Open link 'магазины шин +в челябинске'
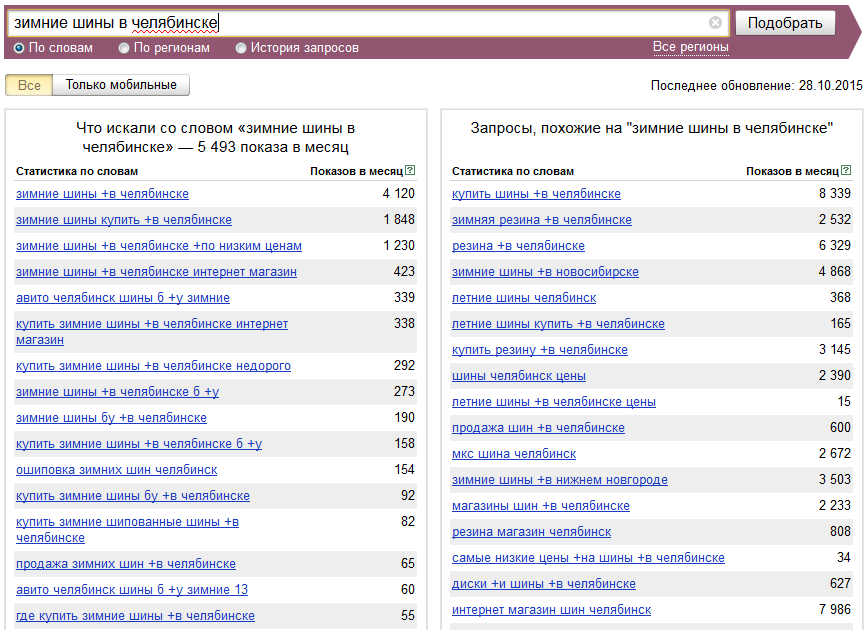The image size is (868, 630). point(541,506)
